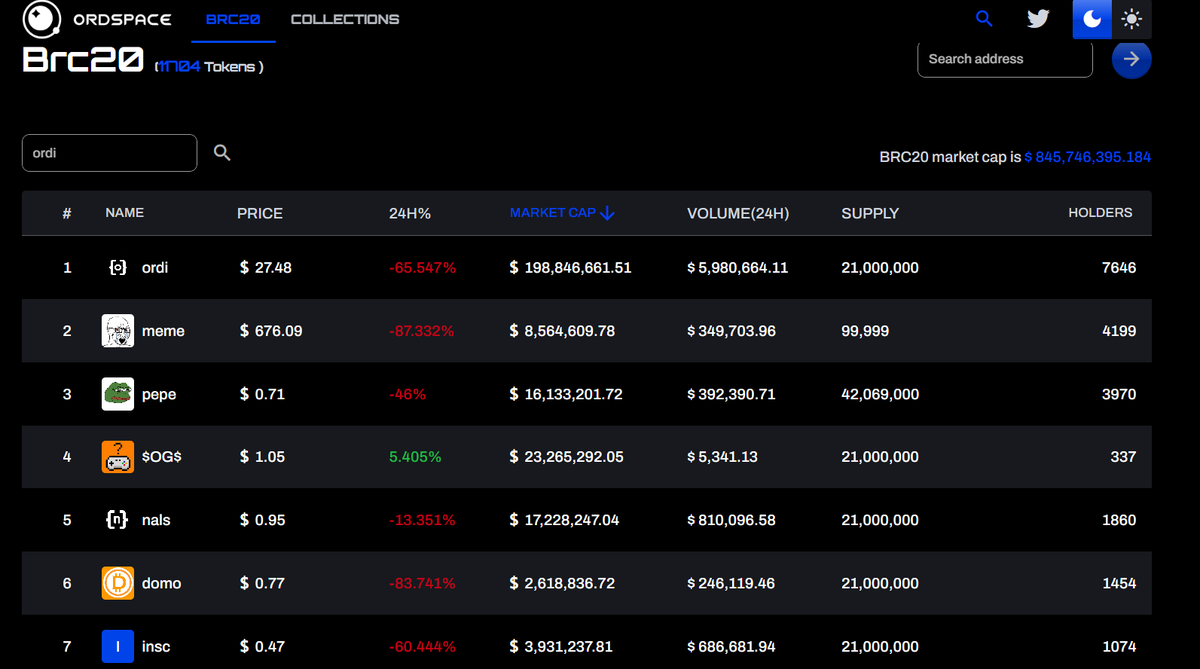Focus the token search field containing ordi
Image resolution: width=1200 pixels, height=669 pixels.
click(110, 153)
